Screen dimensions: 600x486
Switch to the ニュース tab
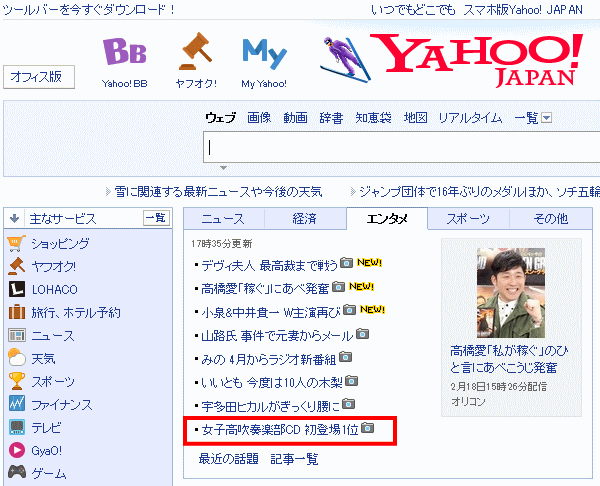(223, 219)
